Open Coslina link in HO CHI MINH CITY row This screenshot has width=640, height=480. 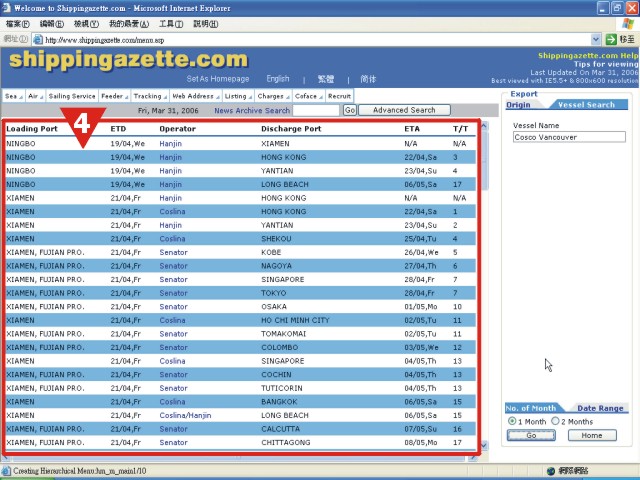tap(172, 320)
